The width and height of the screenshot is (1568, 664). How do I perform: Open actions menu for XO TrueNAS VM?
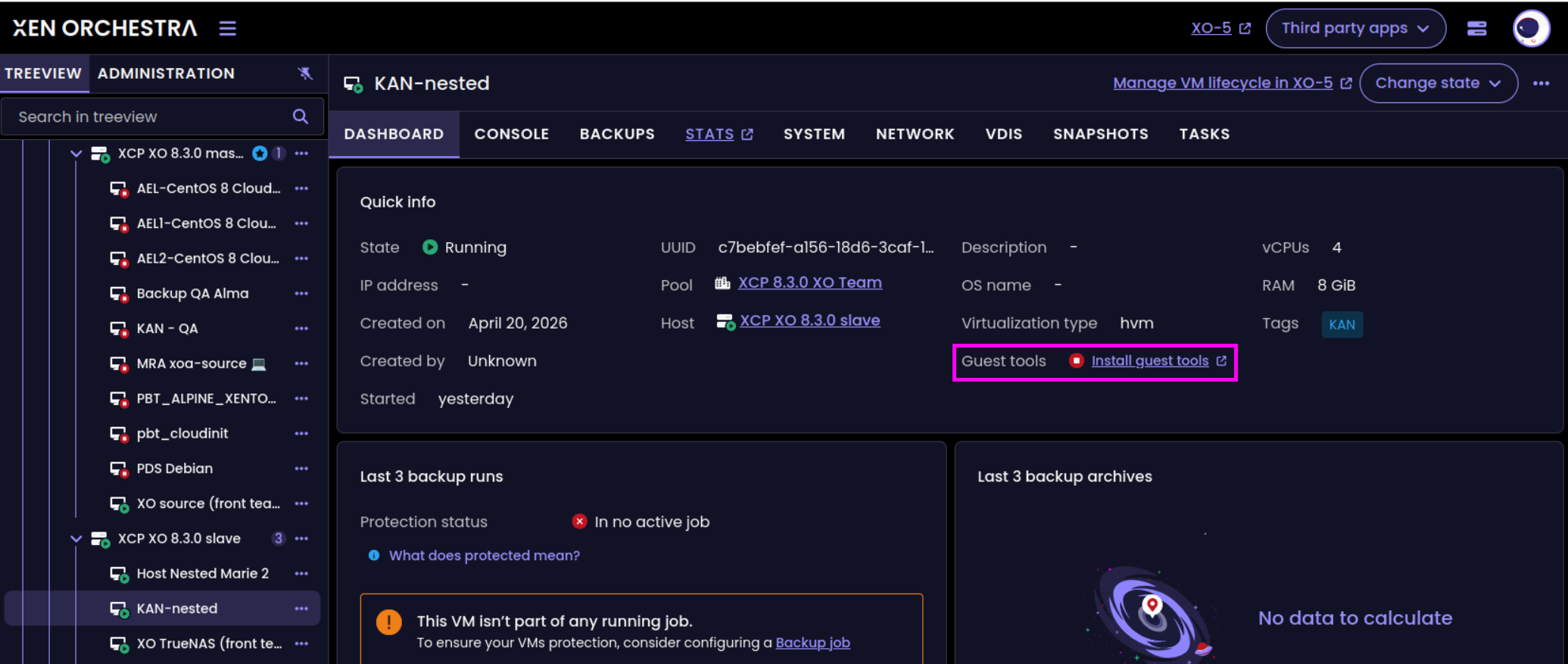pyautogui.click(x=301, y=644)
